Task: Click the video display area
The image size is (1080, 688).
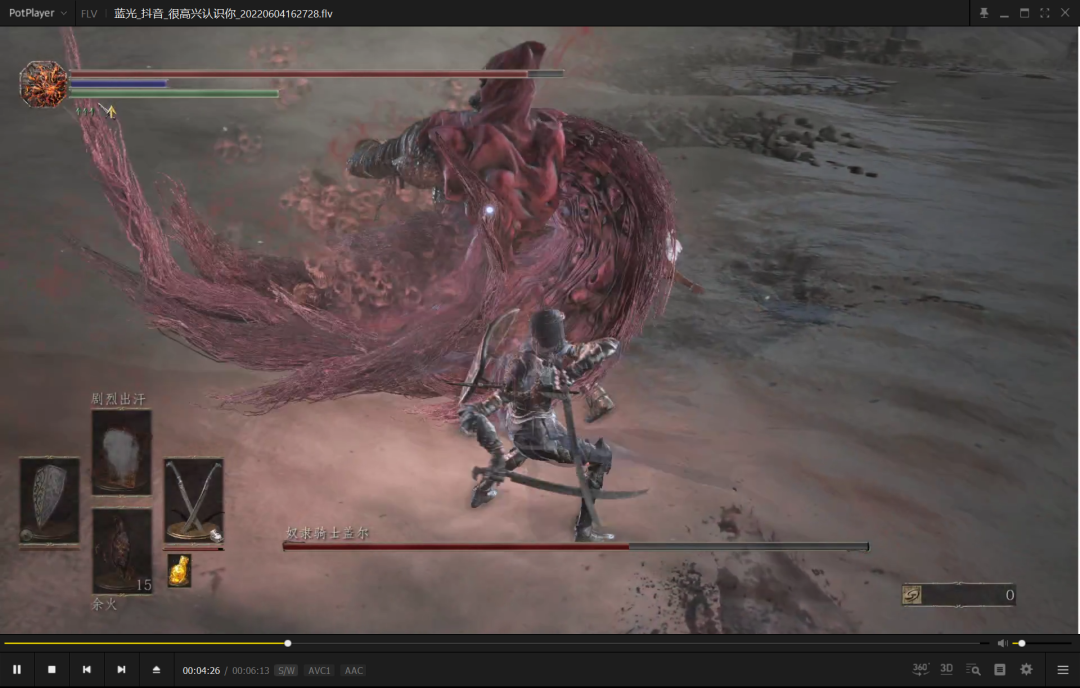Action: [x=540, y=331]
